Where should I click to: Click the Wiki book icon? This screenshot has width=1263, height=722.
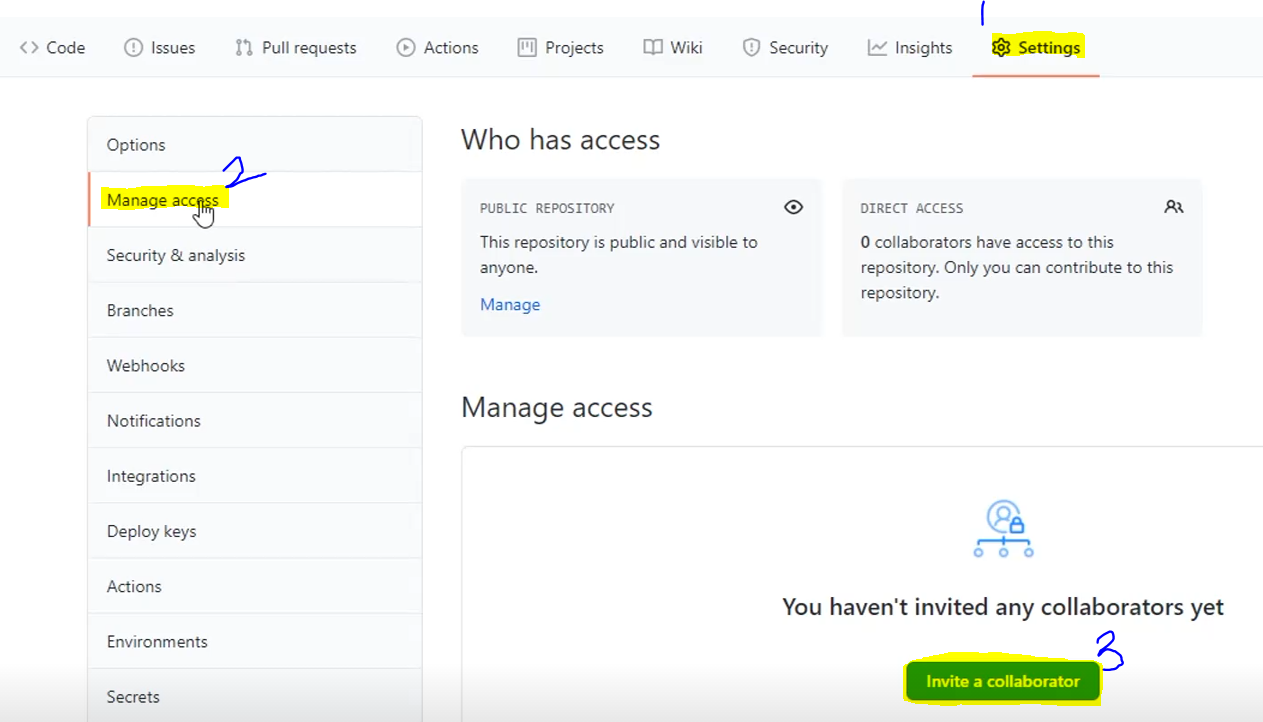[653, 47]
